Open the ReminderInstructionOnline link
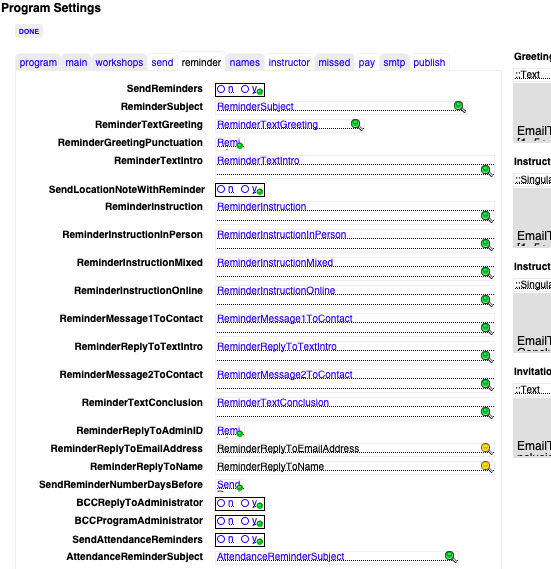Viewport: 551px width, 569px height. pyautogui.click(x=276, y=290)
